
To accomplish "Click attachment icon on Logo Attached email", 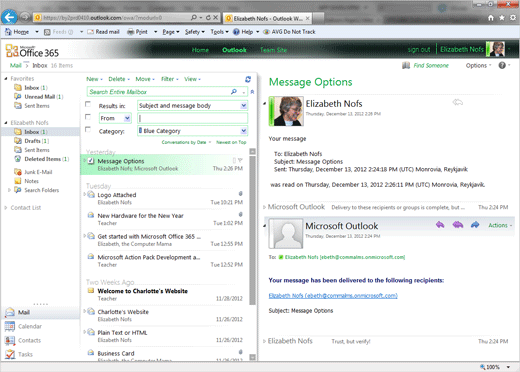I will (240, 194).
